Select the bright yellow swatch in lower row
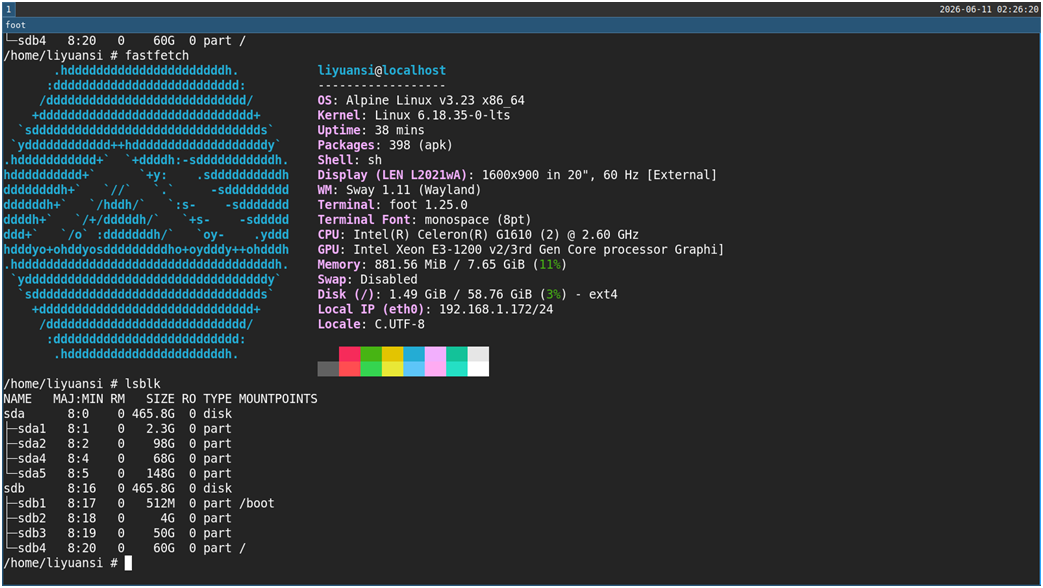The image size is (1043, 588). click(x=392, y=369)
